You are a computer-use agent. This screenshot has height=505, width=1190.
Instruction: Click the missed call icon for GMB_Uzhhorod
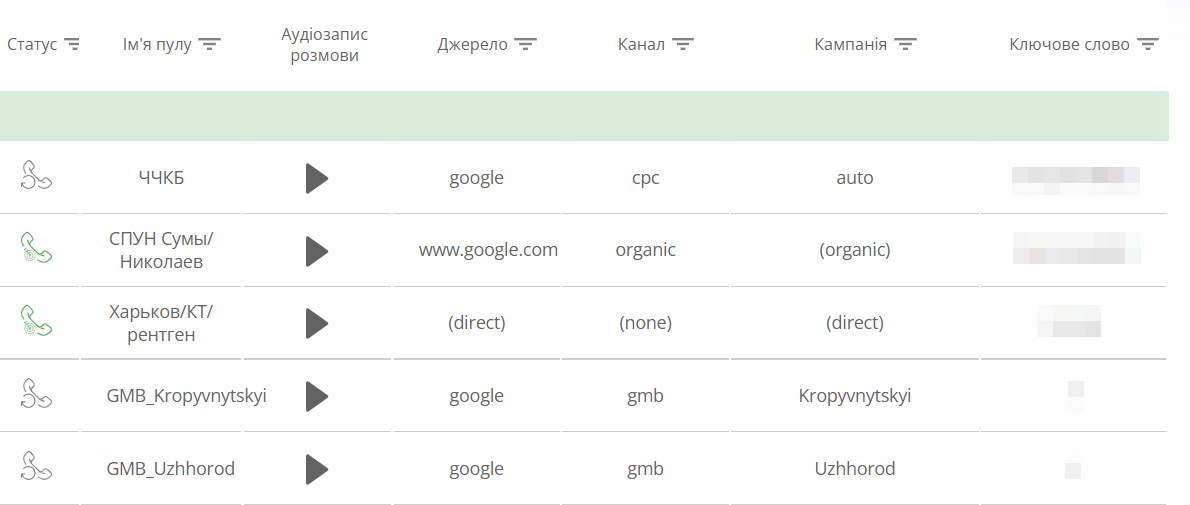(36, 467)
